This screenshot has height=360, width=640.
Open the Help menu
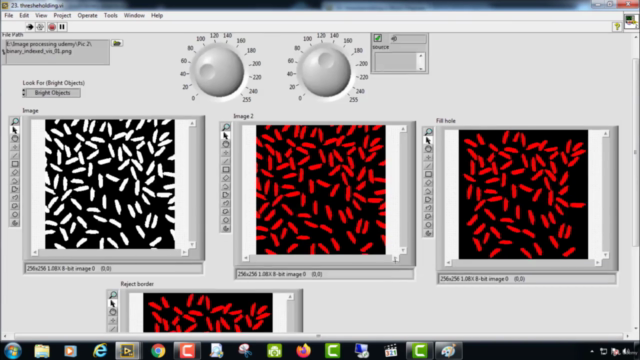tap(157, 16)
